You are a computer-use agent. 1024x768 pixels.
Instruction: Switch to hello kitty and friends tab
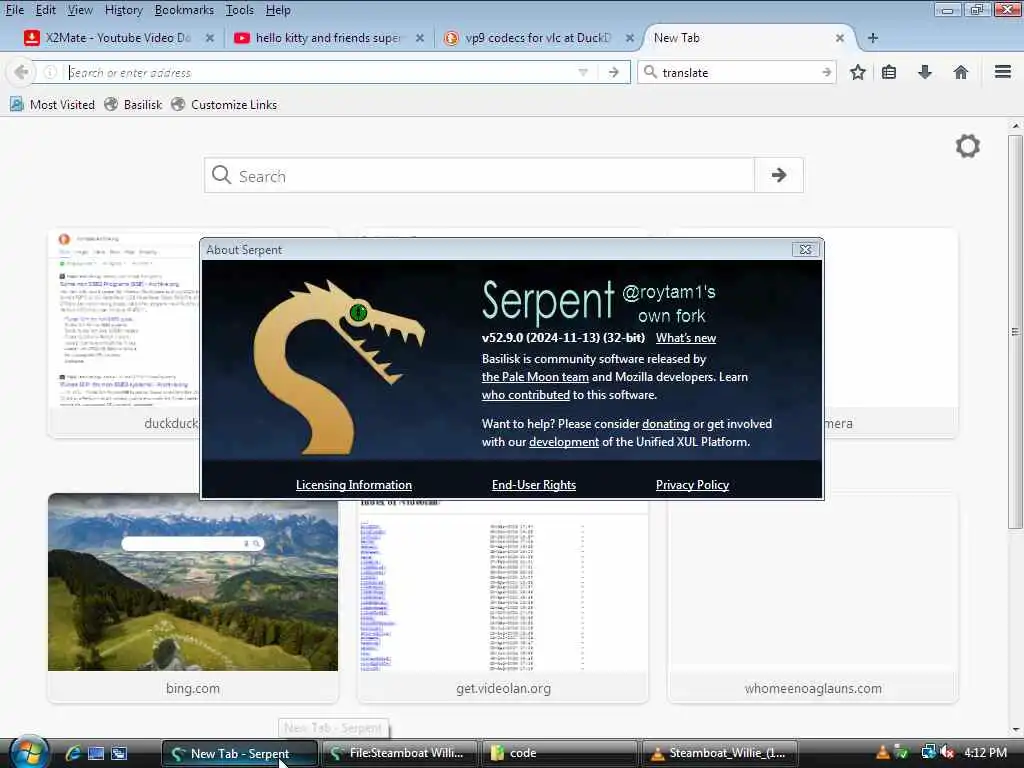[x=328, y=38]
